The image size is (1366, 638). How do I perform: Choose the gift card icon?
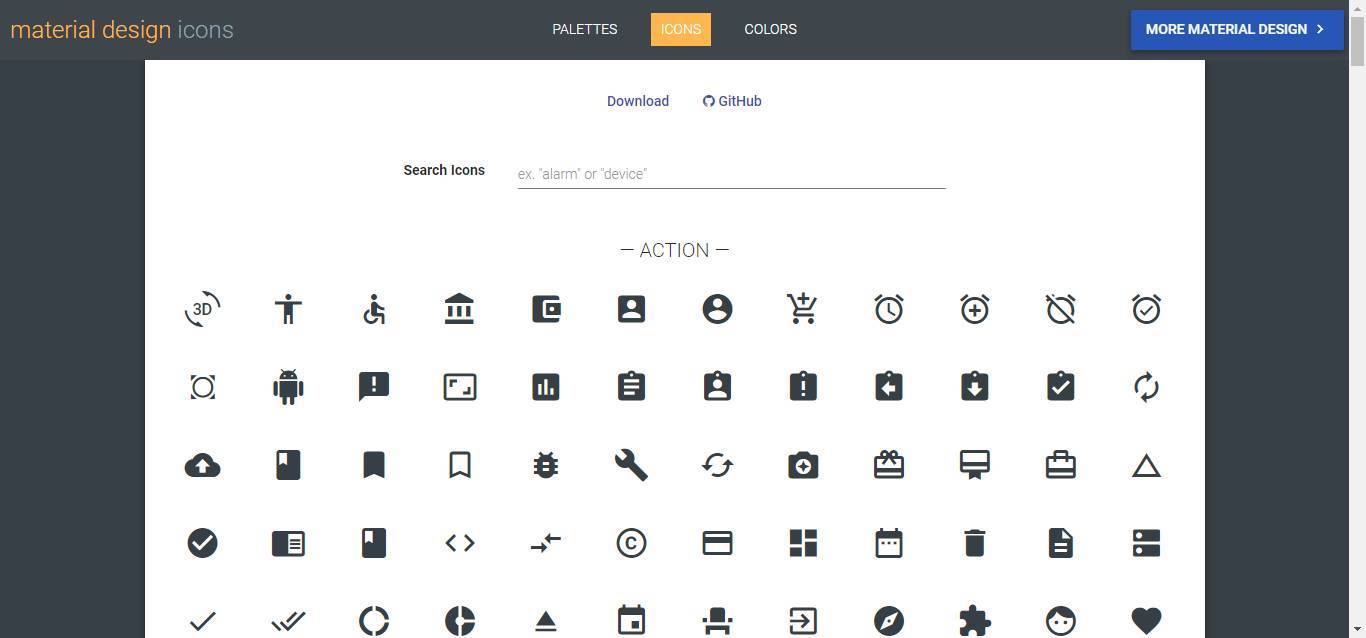889,465
